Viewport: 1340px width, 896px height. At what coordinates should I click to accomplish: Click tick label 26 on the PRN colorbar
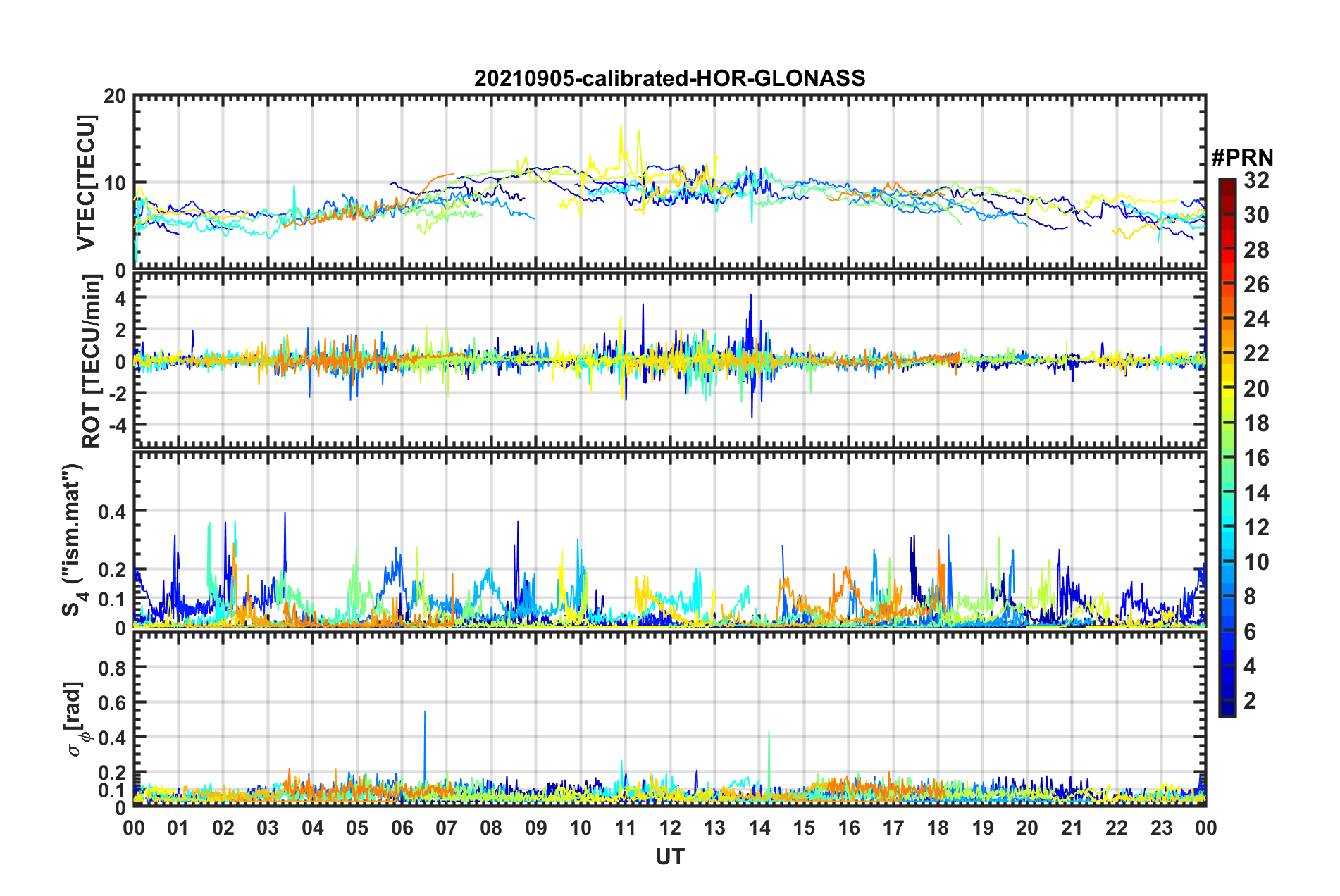(x=1256, y=285)
